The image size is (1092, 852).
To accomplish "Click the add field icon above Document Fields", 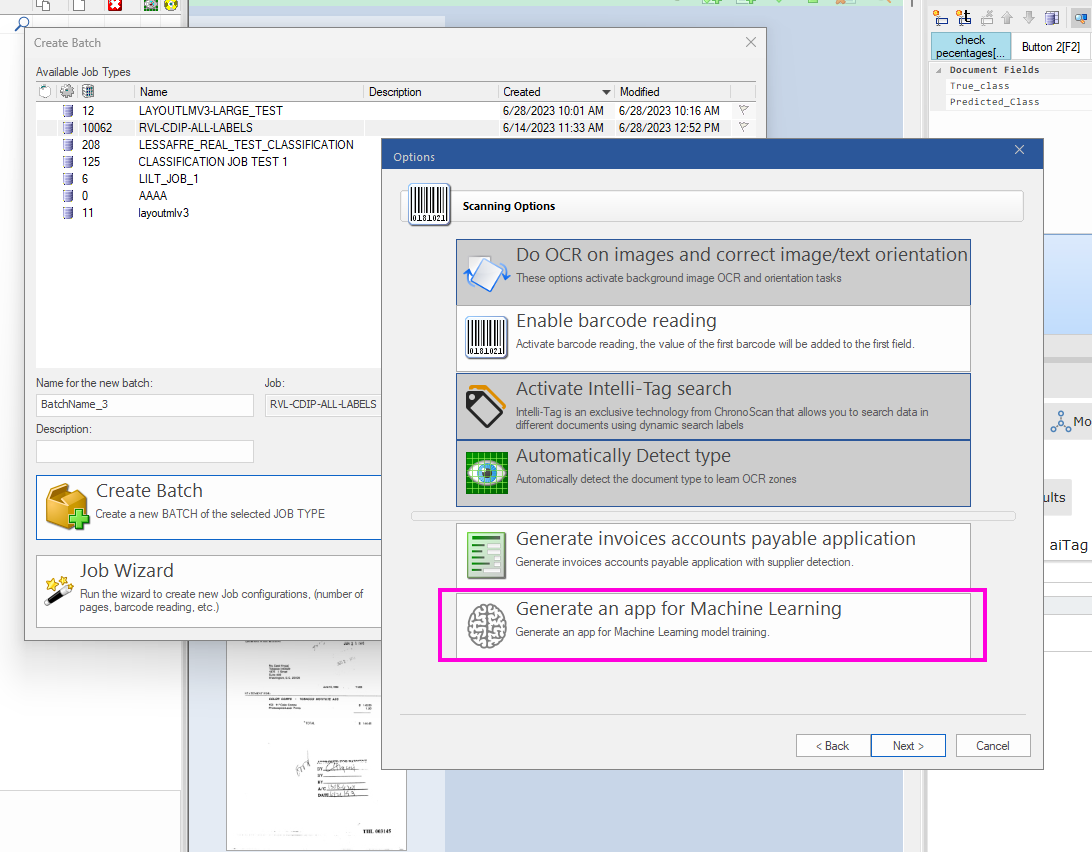I will click(x=941, y=18).
